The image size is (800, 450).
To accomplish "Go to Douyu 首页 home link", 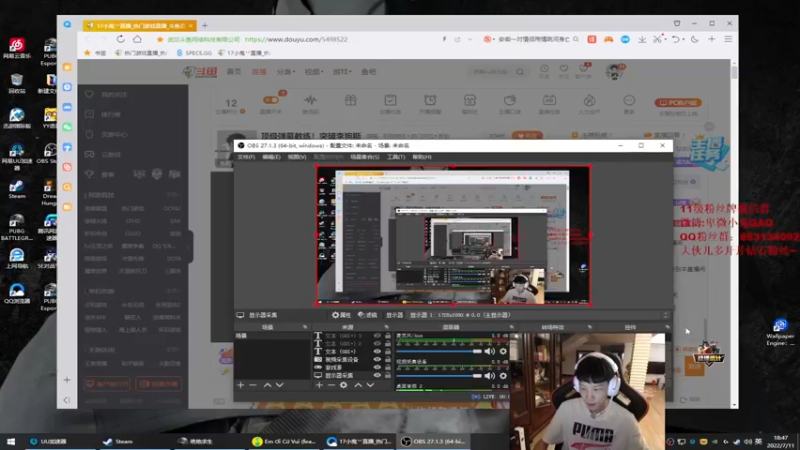I will point(234,72).
